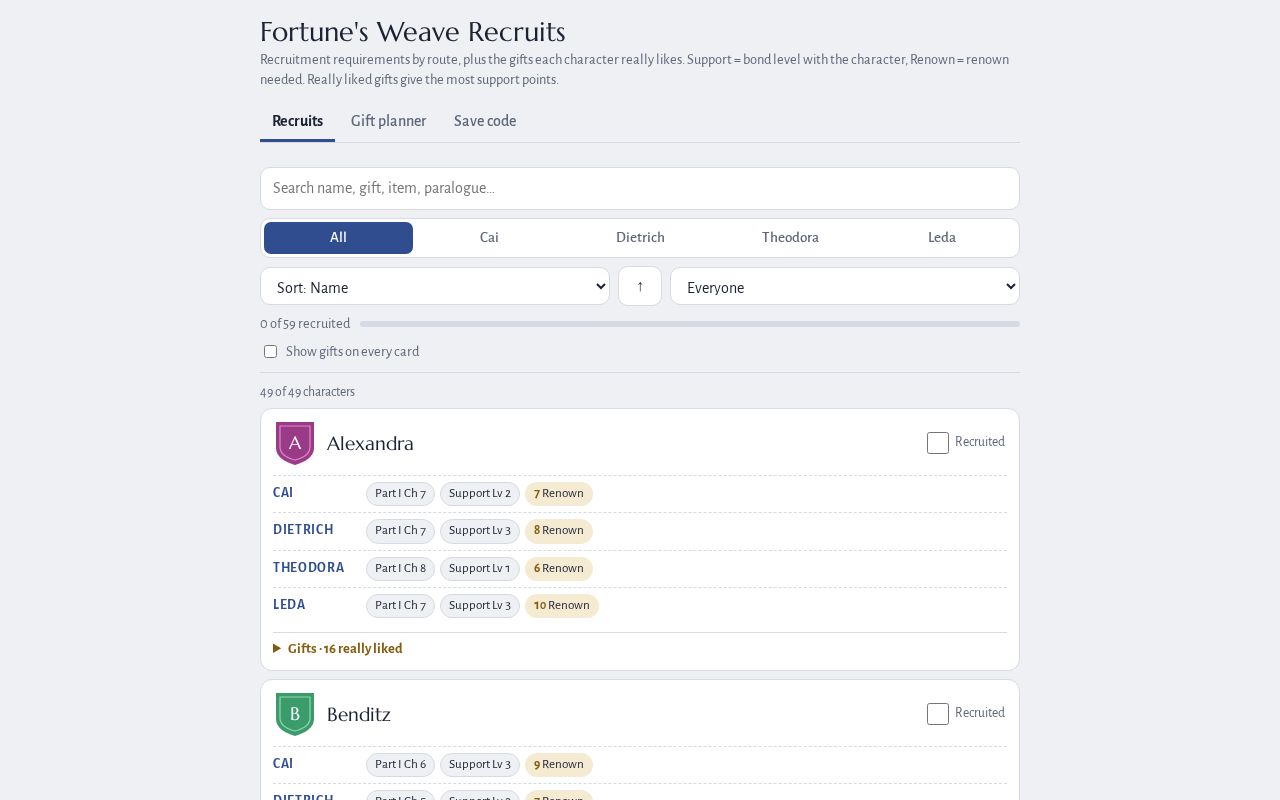
Task: Click Alexandra's Cai '7 Renown' badge
Action: 559,494
